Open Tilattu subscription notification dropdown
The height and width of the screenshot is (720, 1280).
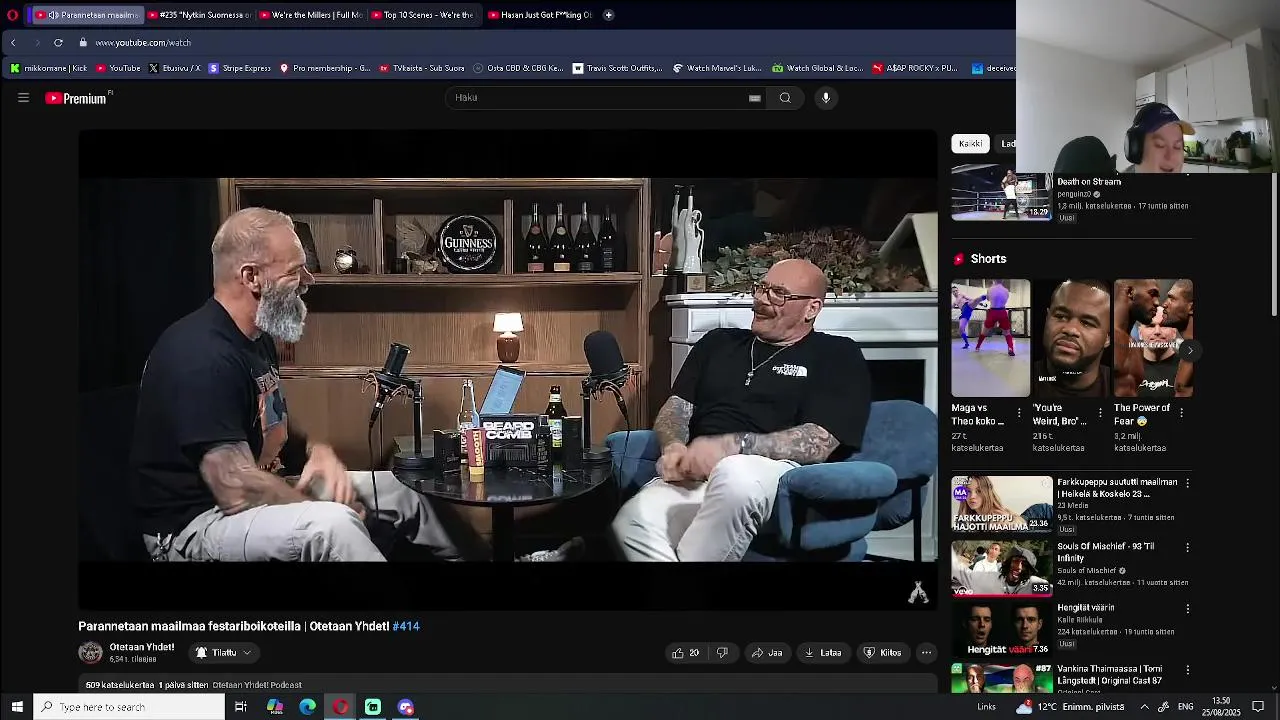click(224, 653)
